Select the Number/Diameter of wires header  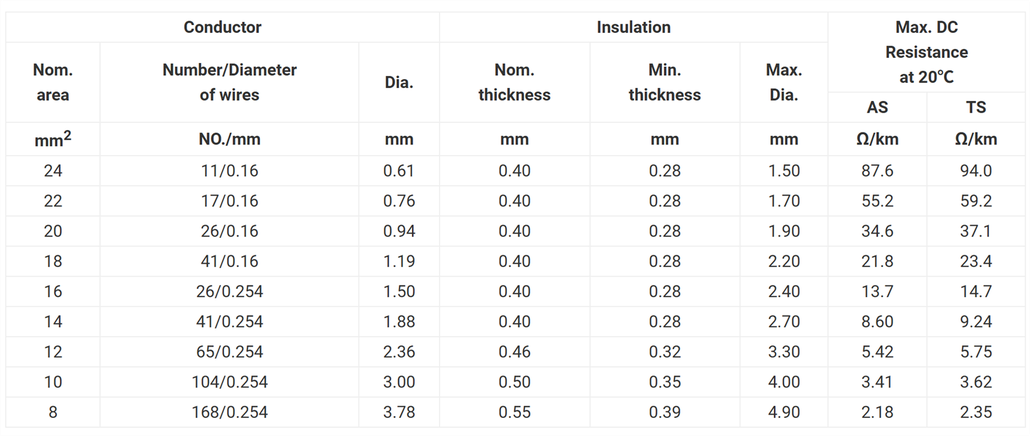point(229,82)
